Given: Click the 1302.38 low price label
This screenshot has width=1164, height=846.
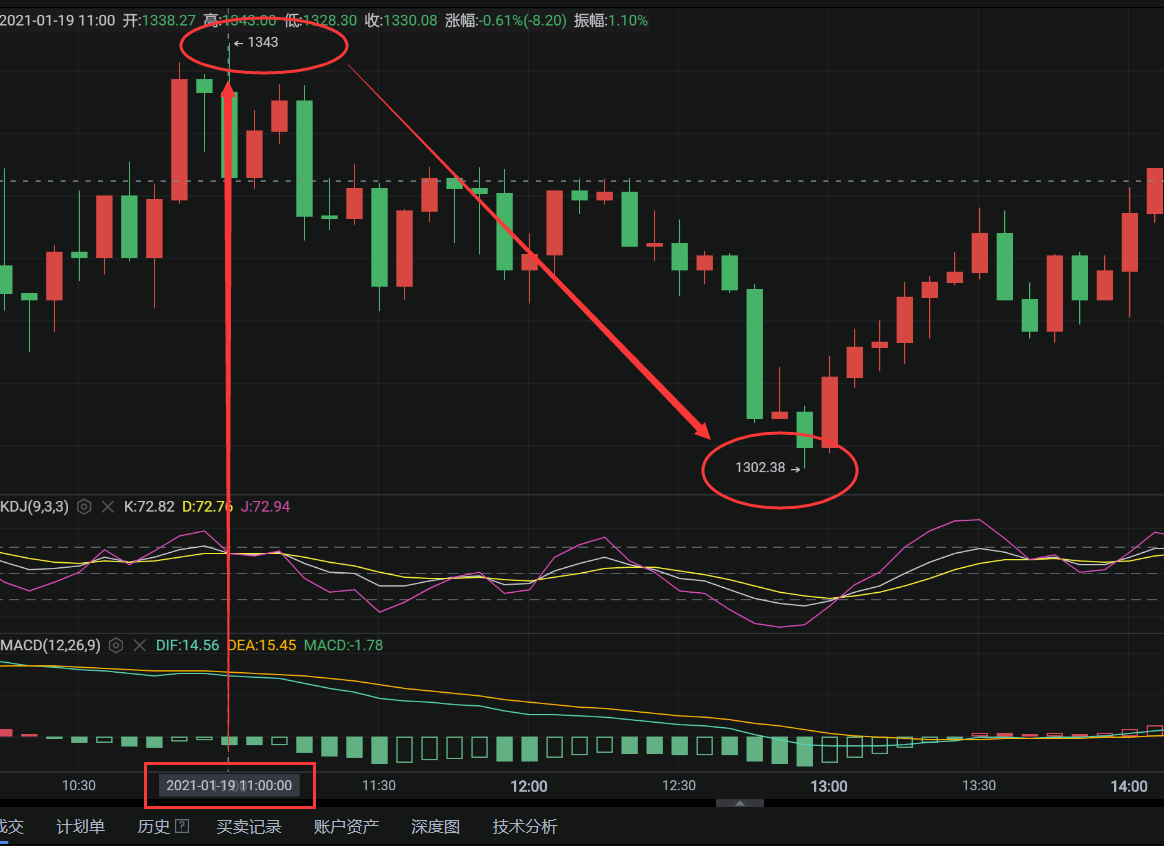Looking at the screenshot, I should coord(760,468).
